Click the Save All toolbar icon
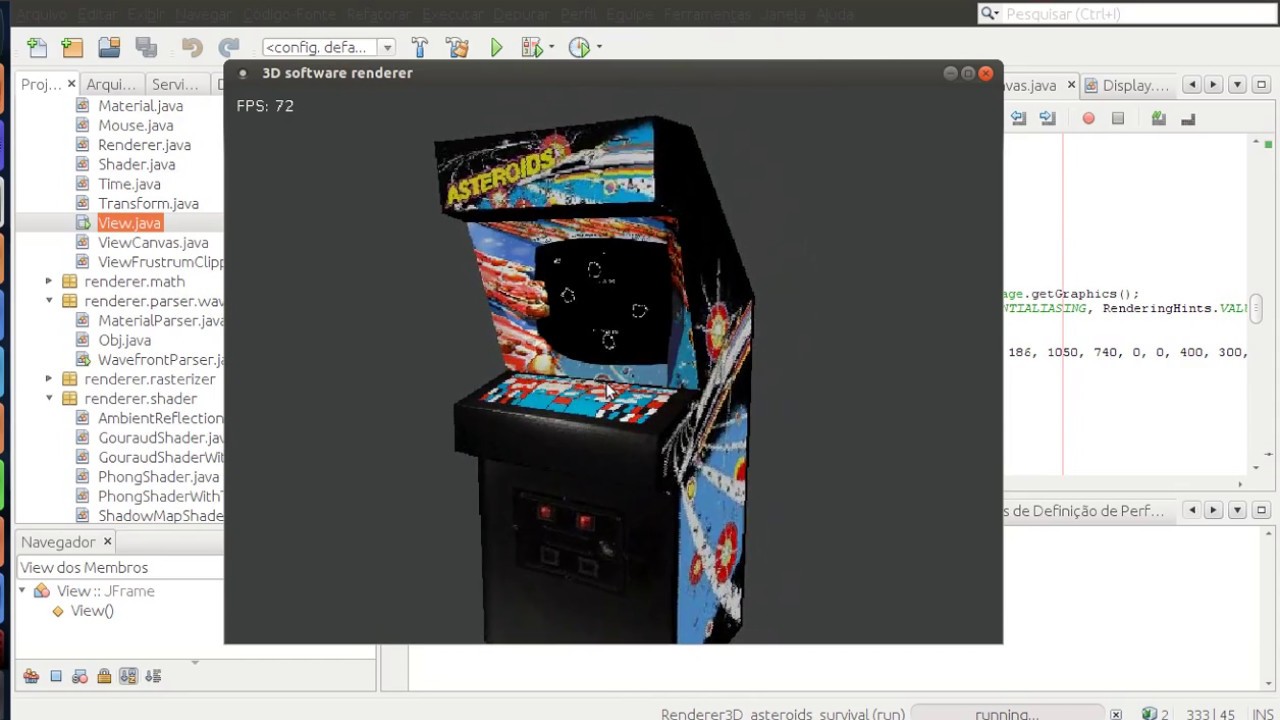This screenshot has height=720, width=1280. (x=146, y=47)
